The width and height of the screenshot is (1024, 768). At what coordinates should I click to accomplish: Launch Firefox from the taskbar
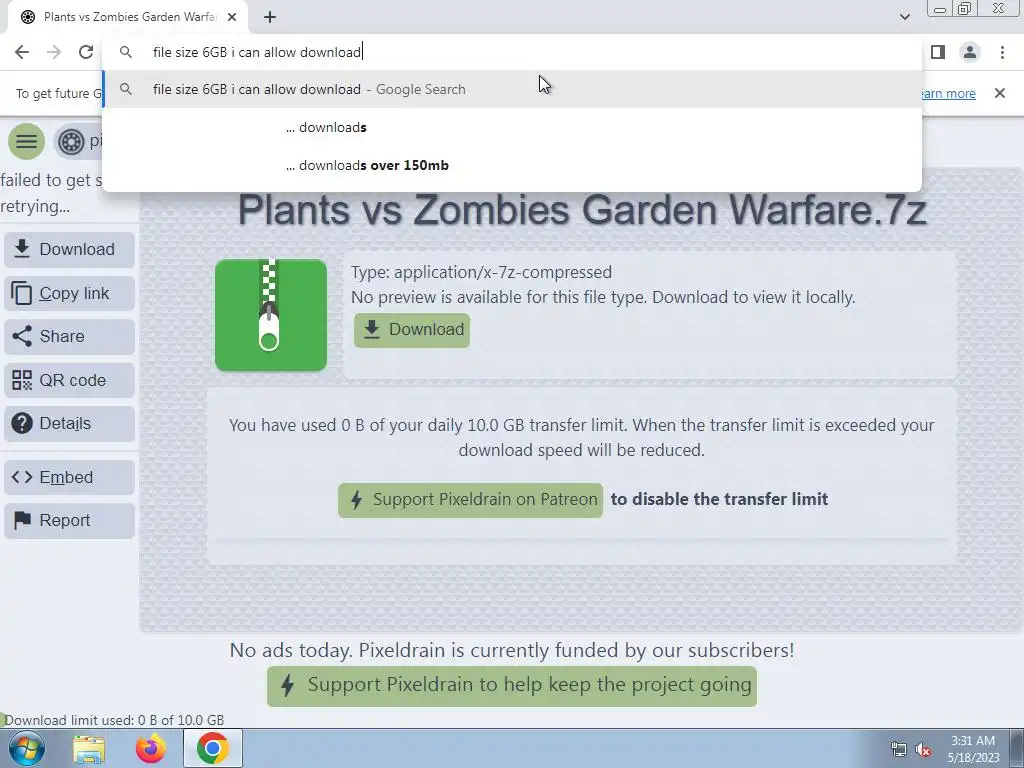(150, 748)
